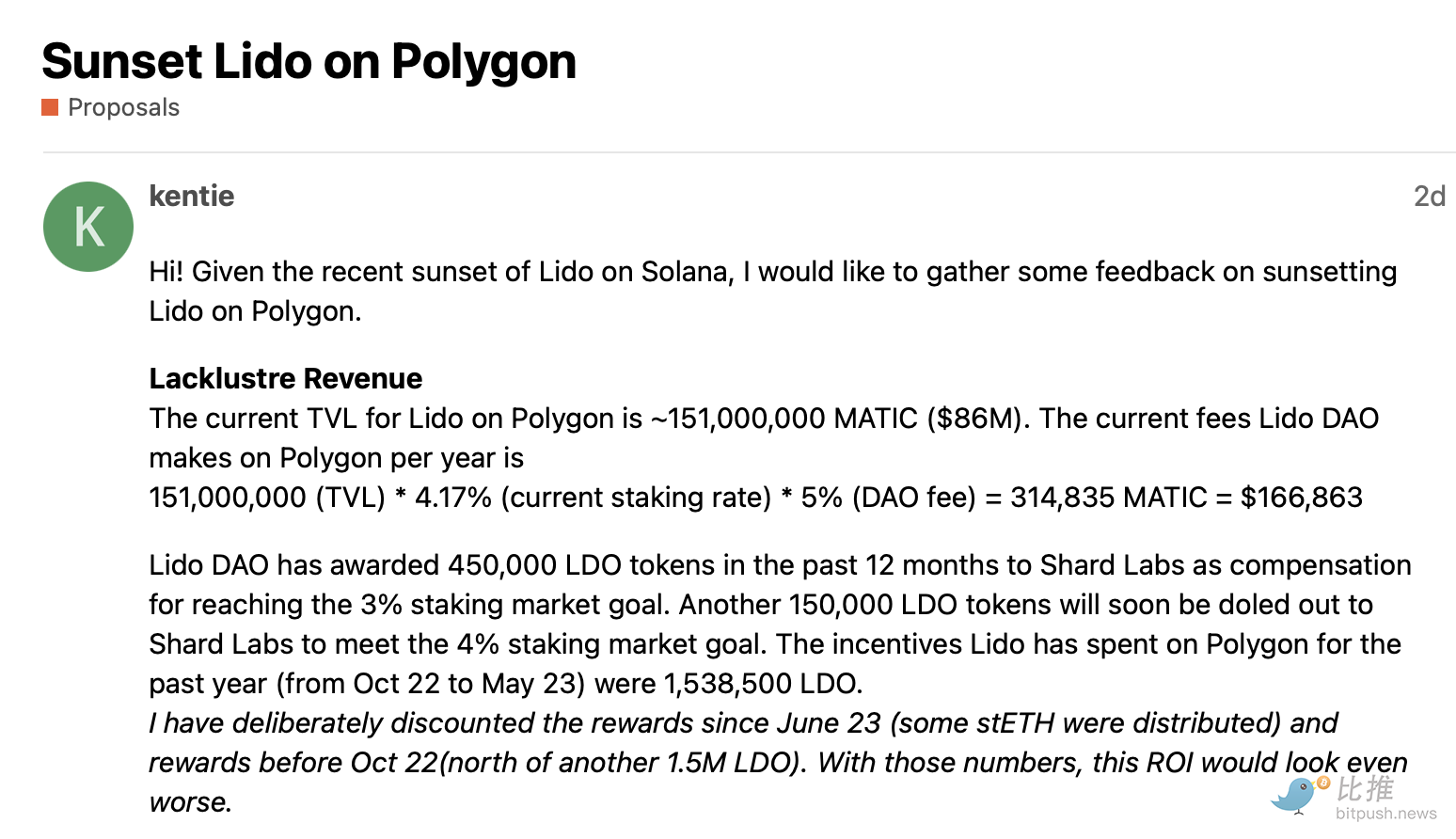This screenshot has height=839, width=1456.
Task: Click the Chinese 比推 watermark characters
Action: click(x=1365, y=788)
